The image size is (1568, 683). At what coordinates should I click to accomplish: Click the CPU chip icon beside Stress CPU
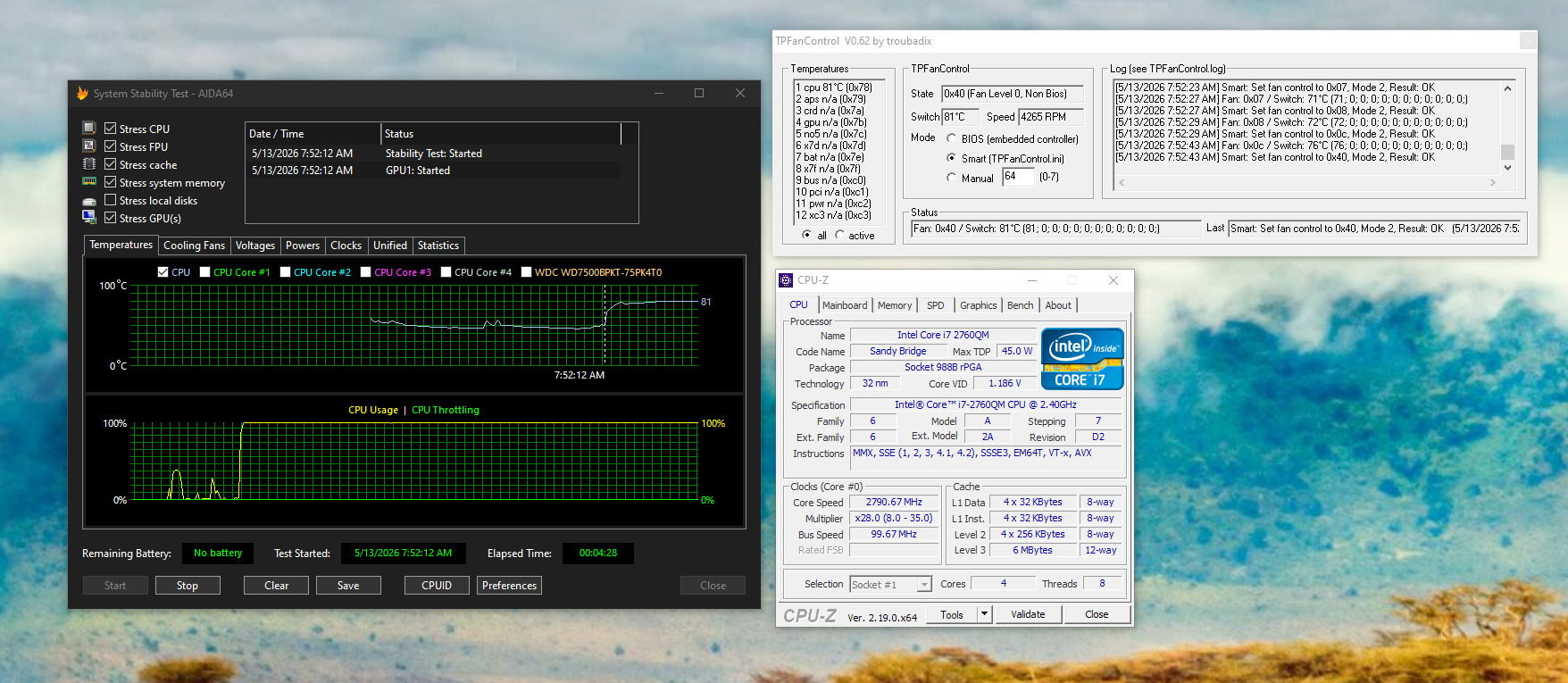tap(89, 129)
